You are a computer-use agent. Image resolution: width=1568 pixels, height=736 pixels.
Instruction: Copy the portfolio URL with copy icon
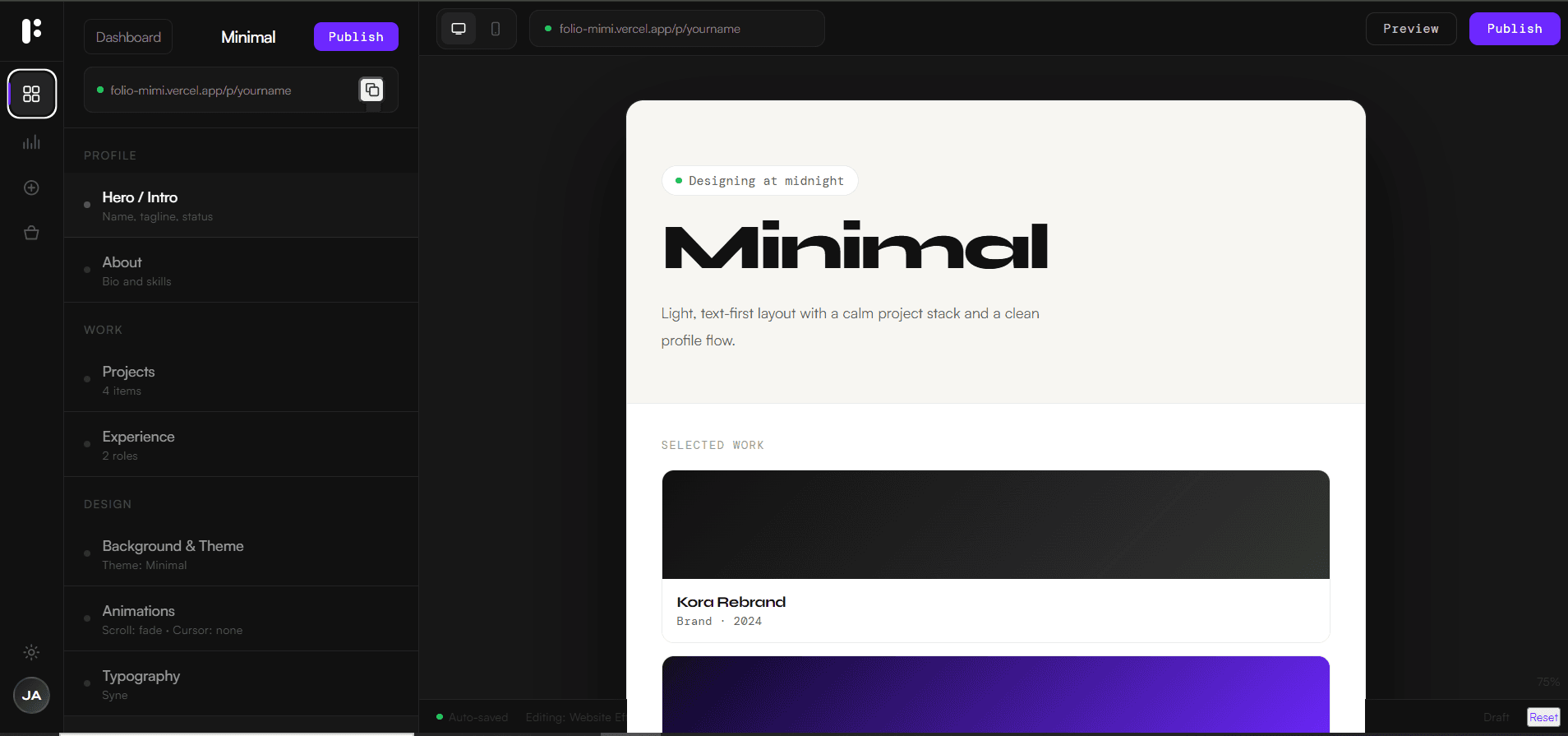[x=372, y=90]
